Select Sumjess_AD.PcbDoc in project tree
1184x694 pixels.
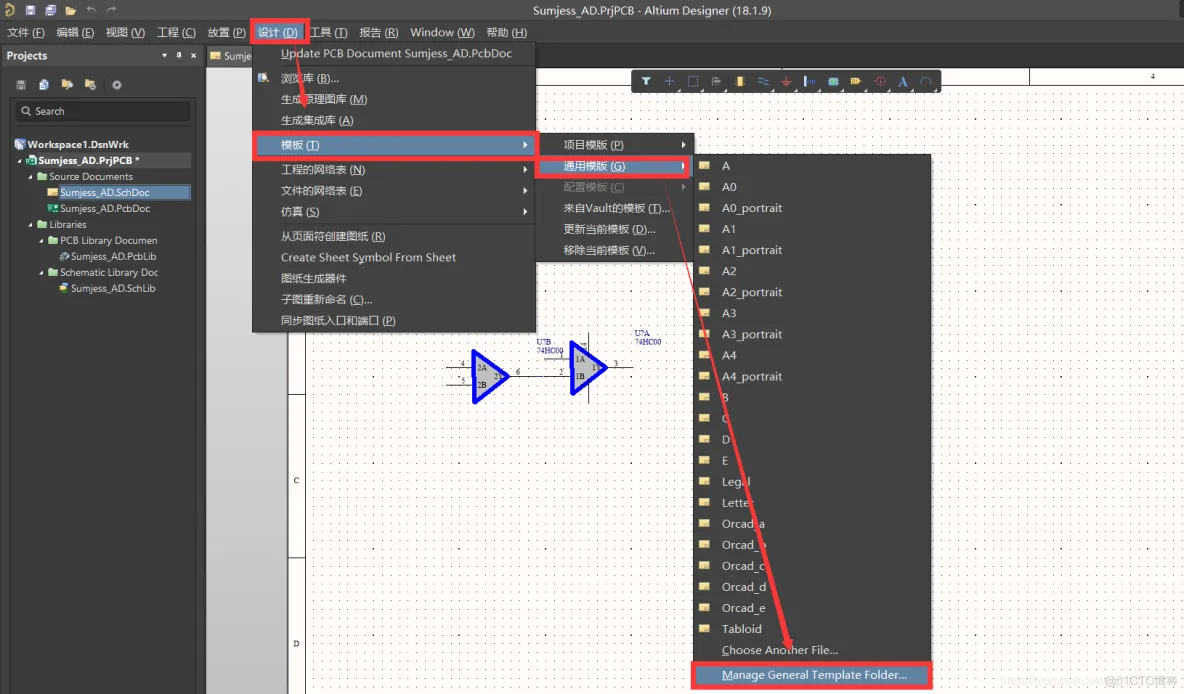pyautogui.click(x=105, y=208)
